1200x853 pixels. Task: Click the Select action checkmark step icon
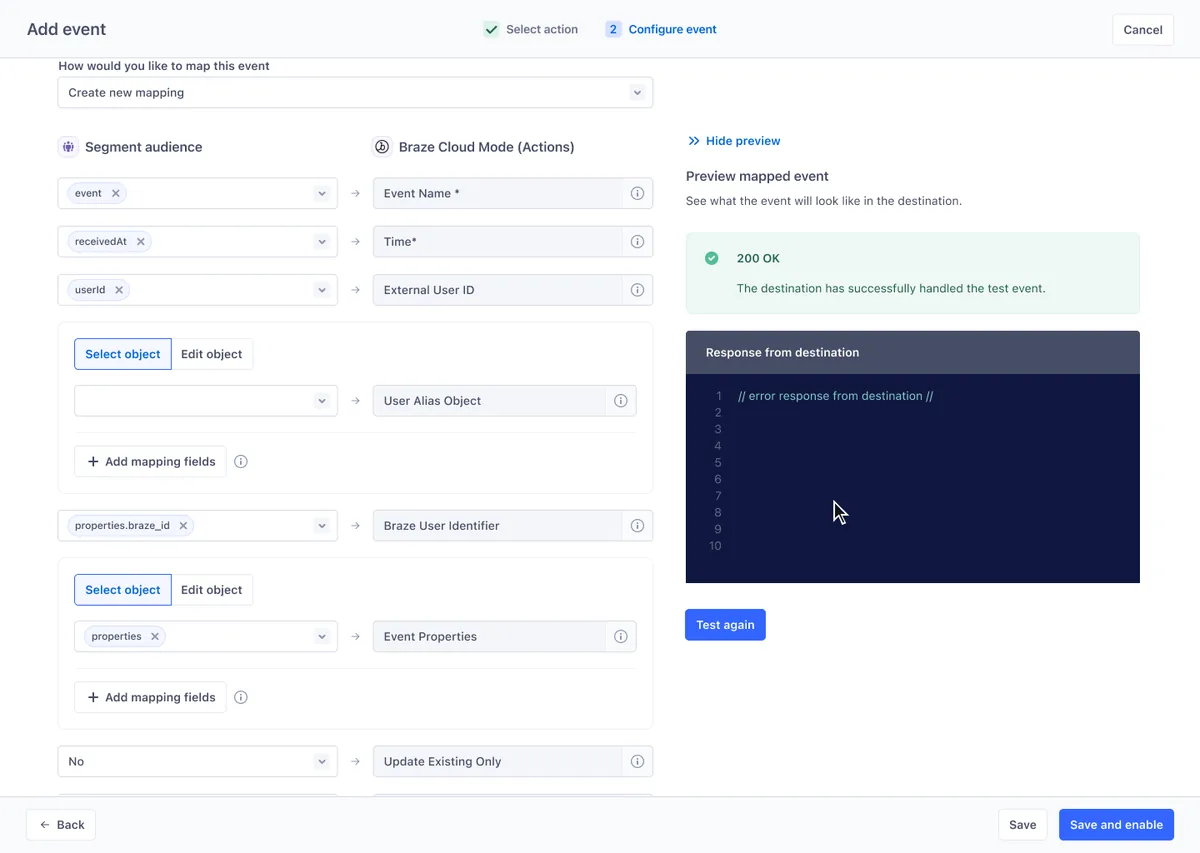click(491, 29)
